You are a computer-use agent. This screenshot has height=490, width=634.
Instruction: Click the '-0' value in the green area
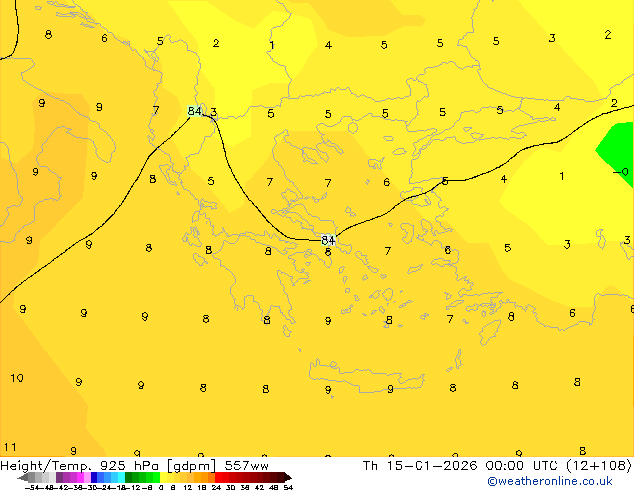[621, 173]
